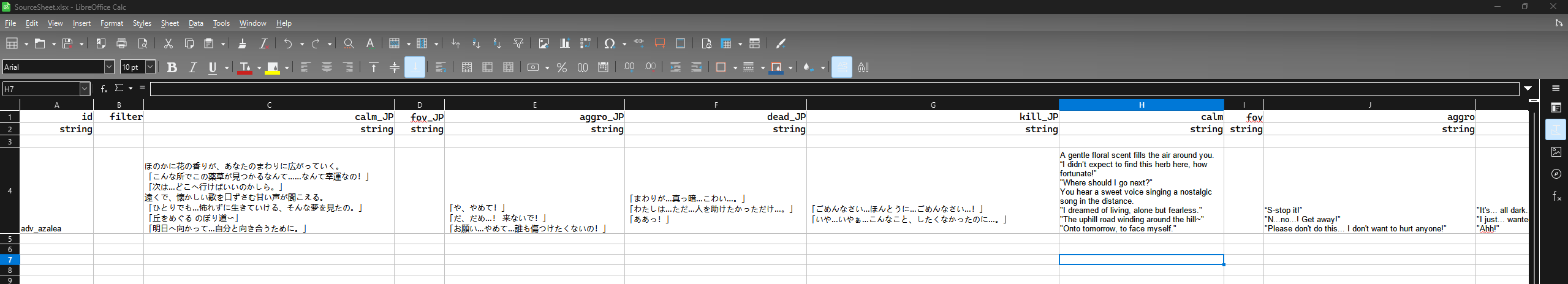The image size is (1568, 284).
Task: Select column G header
Action: [x=933, y=105]
